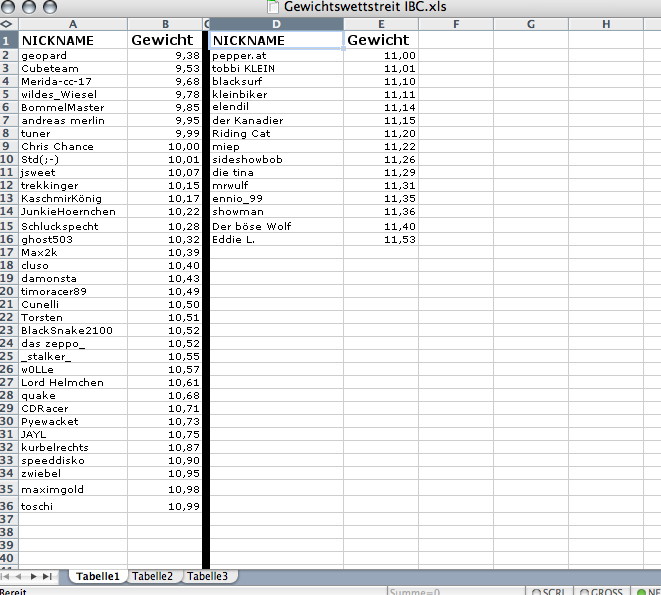661x595 pixels.
Task: Select the Tabelle1 sheet tab
Action: point(98,576)
